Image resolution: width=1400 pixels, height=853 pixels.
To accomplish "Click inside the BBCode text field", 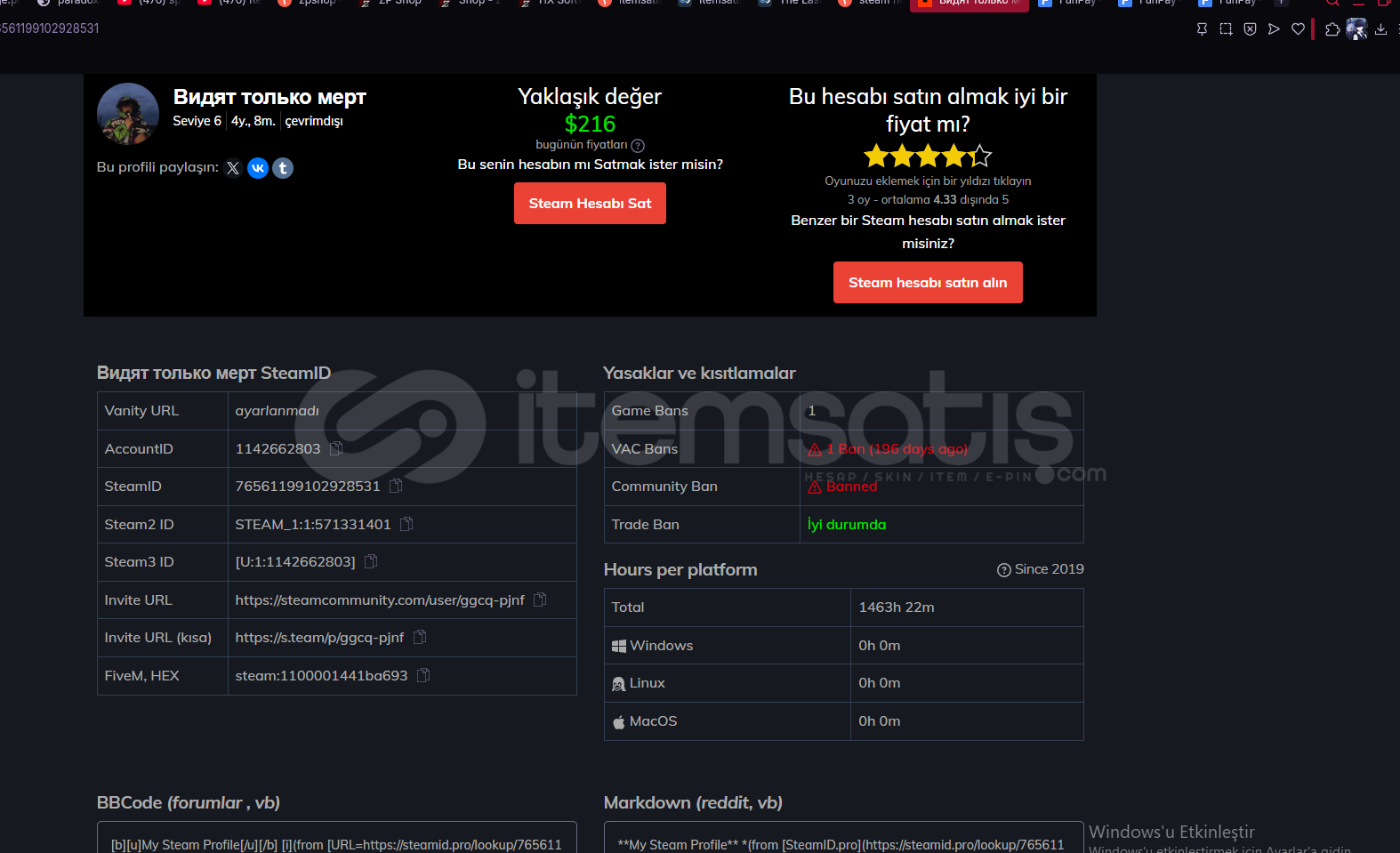I will coord(336,838).
